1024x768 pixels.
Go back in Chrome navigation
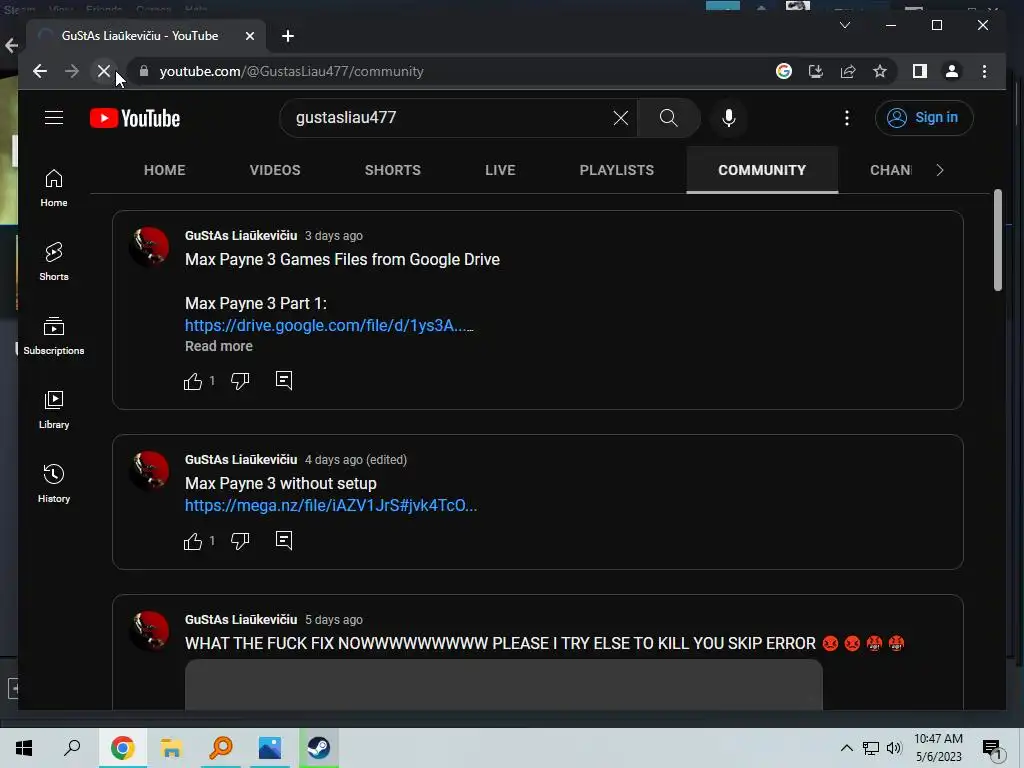point(40,71)
